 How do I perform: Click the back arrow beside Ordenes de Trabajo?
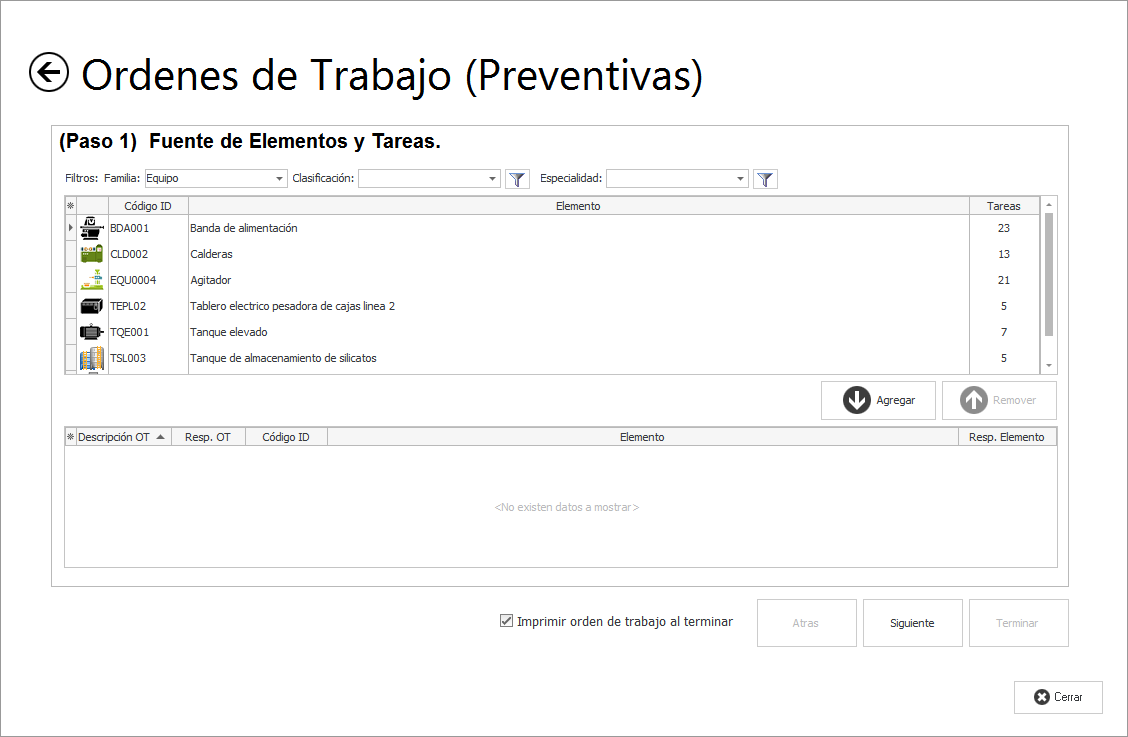(49, 73)
